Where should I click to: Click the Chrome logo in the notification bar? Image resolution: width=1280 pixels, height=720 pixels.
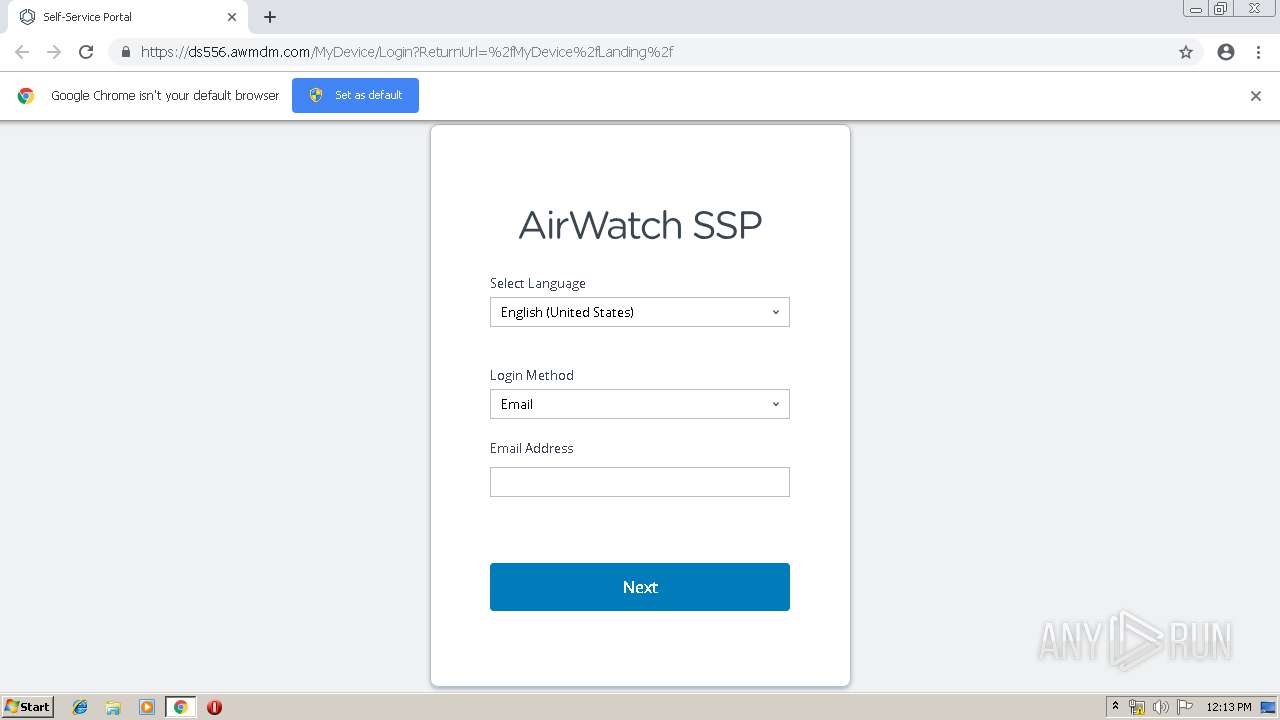click(x=26, y=96)
